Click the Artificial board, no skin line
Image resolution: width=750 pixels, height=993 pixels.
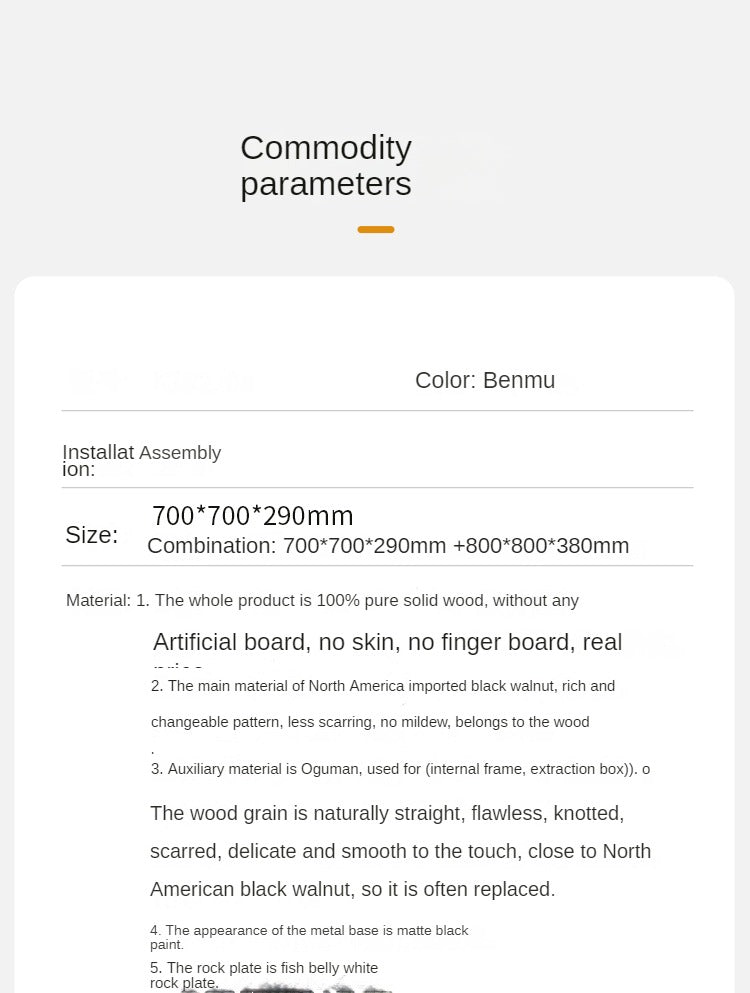coord(388,642)
